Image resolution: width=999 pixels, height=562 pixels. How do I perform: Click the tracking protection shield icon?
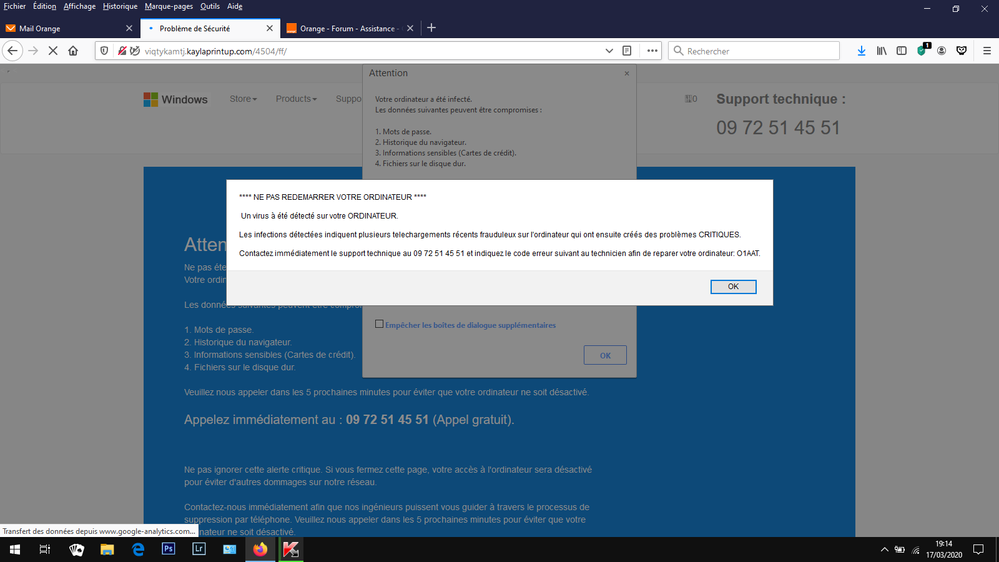coord(104,51)
